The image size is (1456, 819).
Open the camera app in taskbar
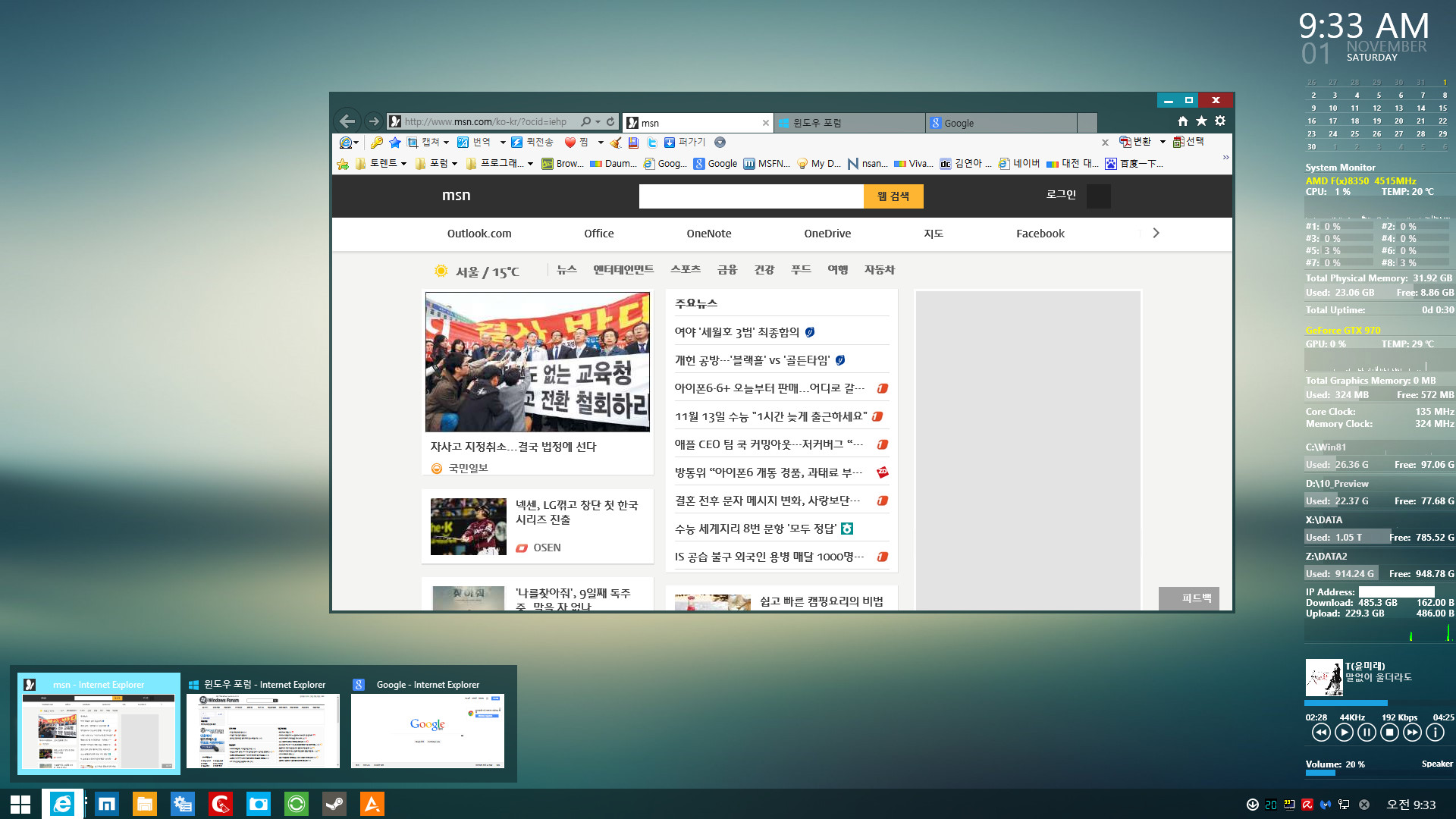(259, 804)
